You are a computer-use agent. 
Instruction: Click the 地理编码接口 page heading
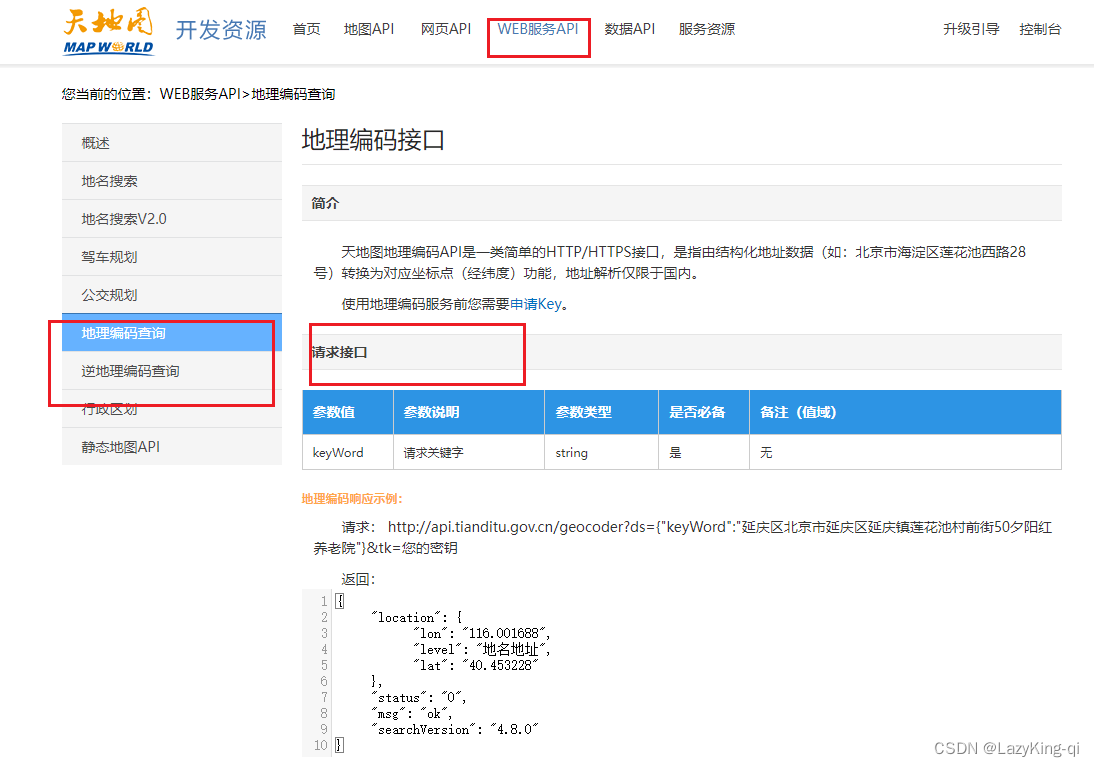tap(373, 140)
